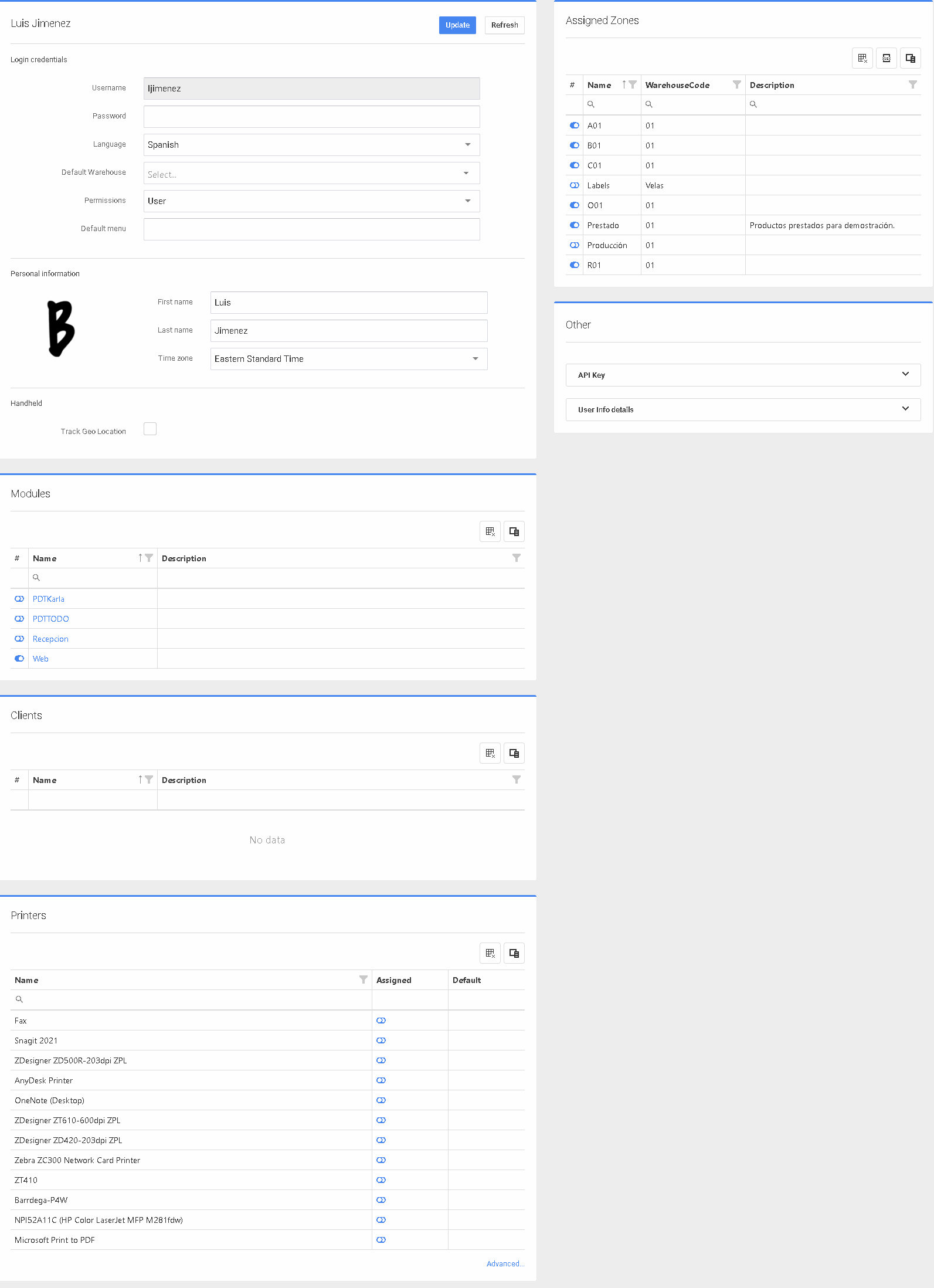Open the Time zone dropdown
The height and width of the screenshot is (1288, 934).
(348, 359)
